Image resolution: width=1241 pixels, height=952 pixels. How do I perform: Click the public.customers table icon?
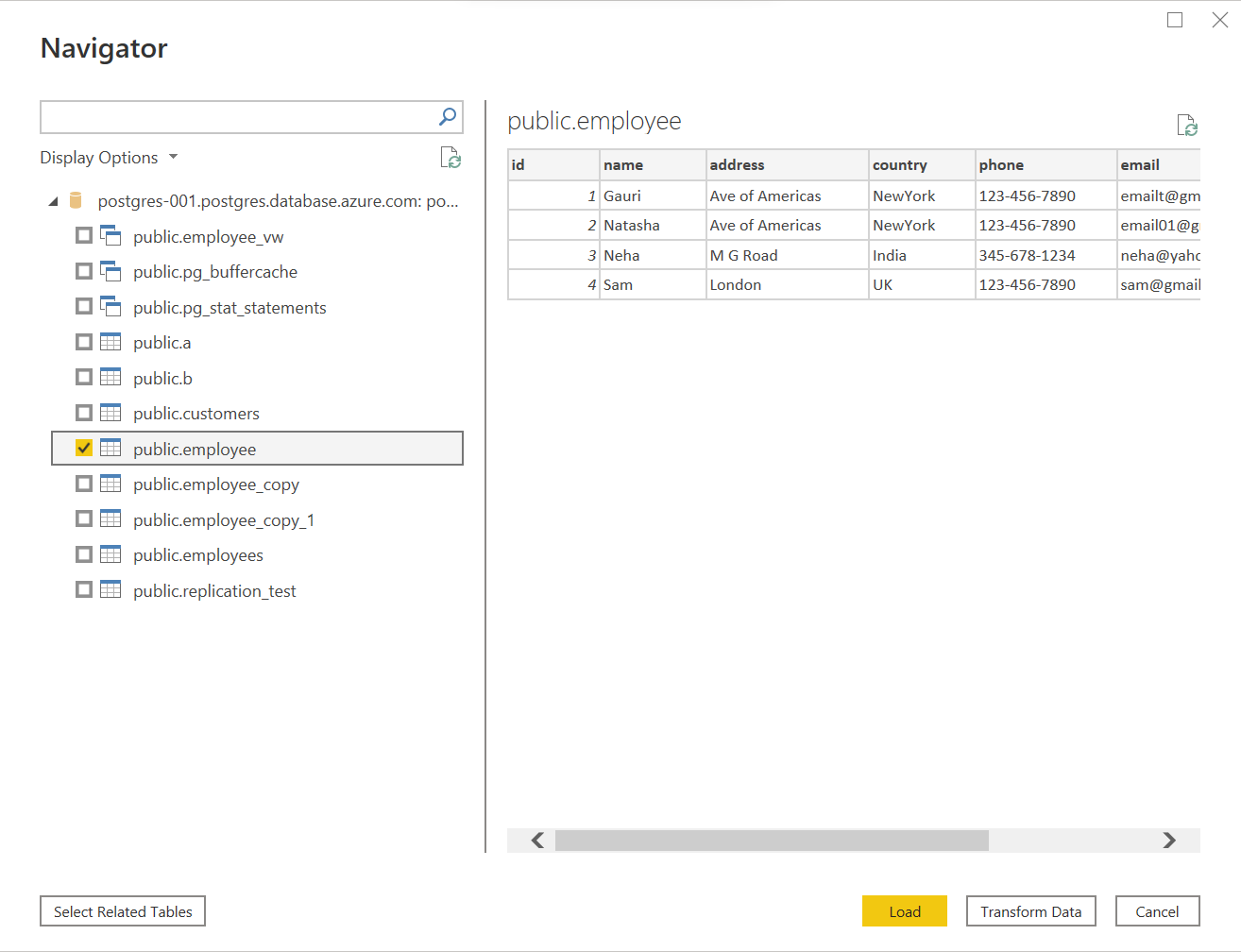tap(110, 413)
